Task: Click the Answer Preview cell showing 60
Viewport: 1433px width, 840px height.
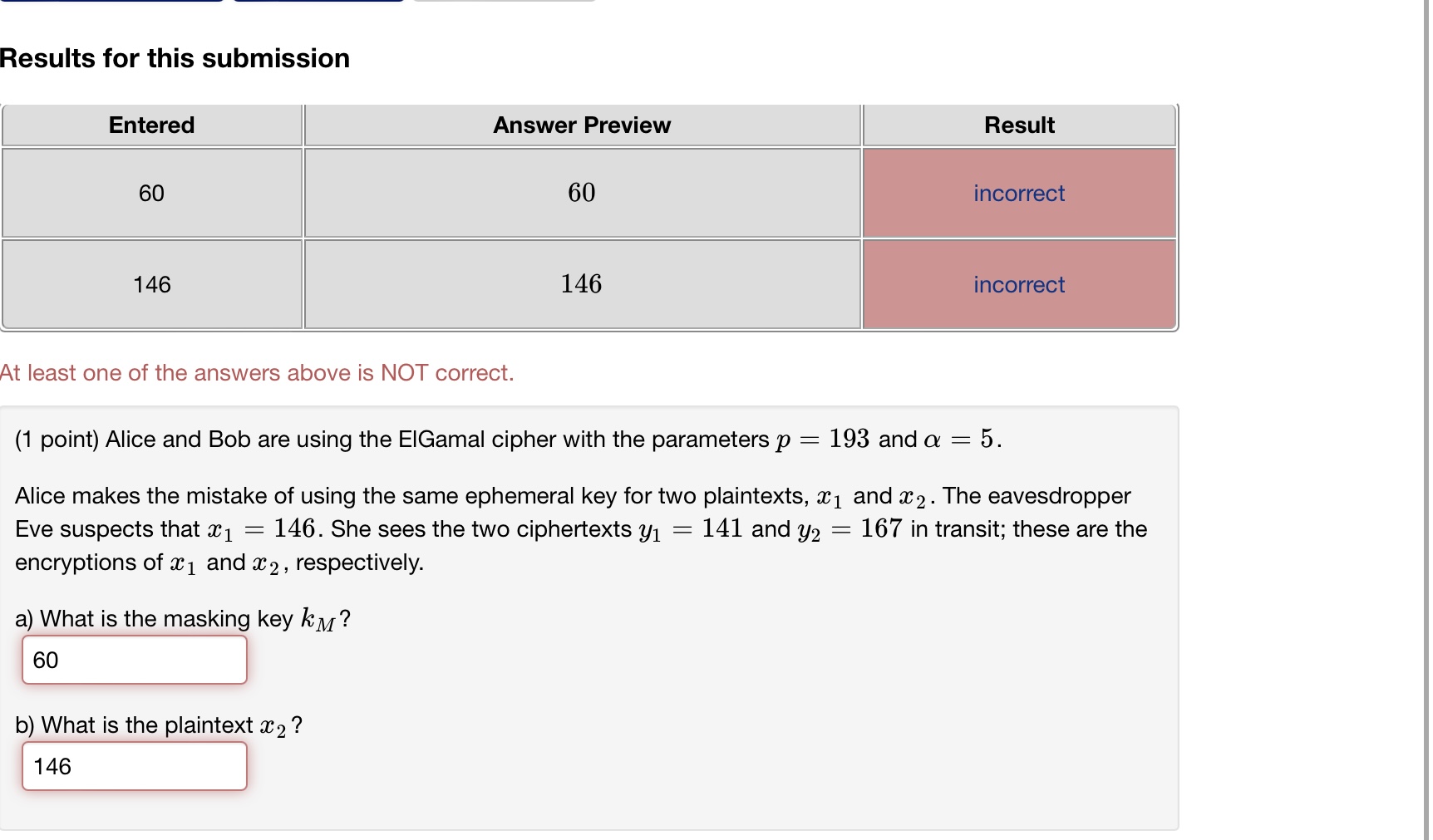Action: coord(581,193)
